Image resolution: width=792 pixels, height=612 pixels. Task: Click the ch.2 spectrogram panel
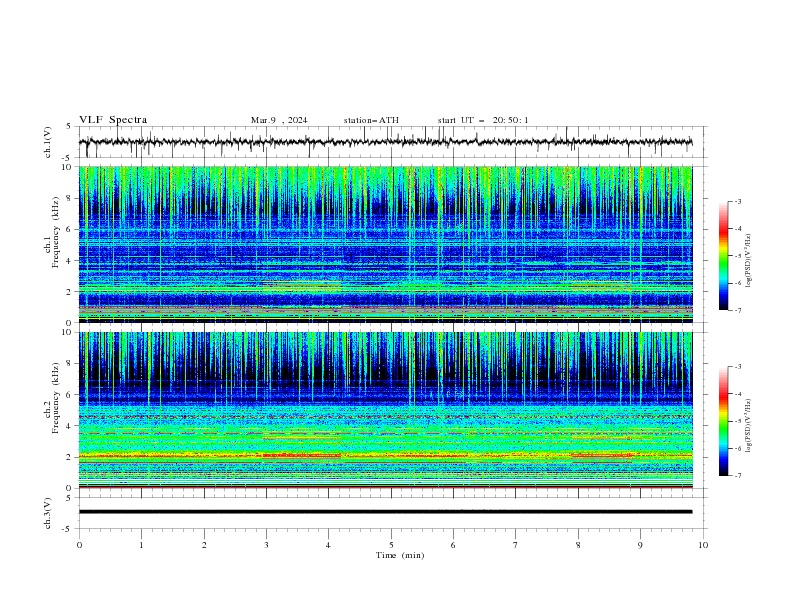click(386, 410)
